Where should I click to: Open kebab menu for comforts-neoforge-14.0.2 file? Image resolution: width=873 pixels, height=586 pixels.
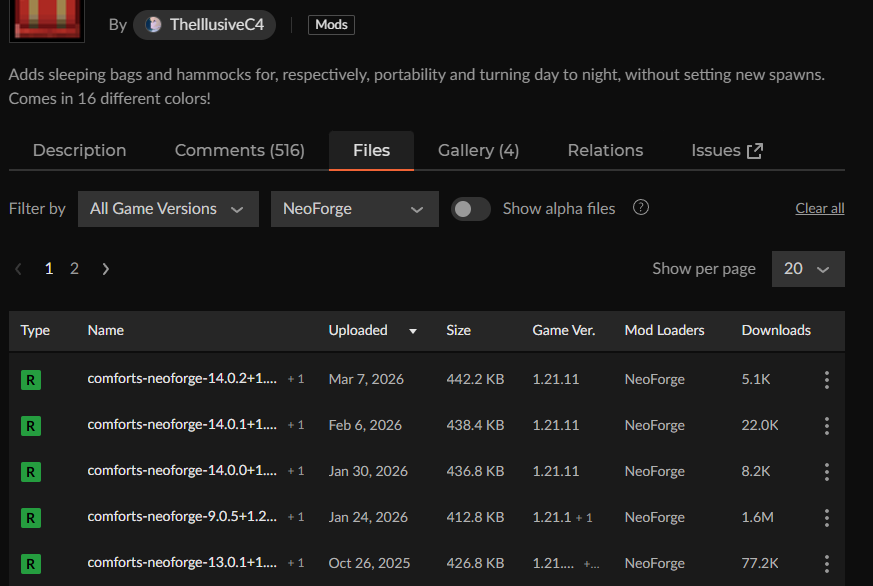click(826, 379)
